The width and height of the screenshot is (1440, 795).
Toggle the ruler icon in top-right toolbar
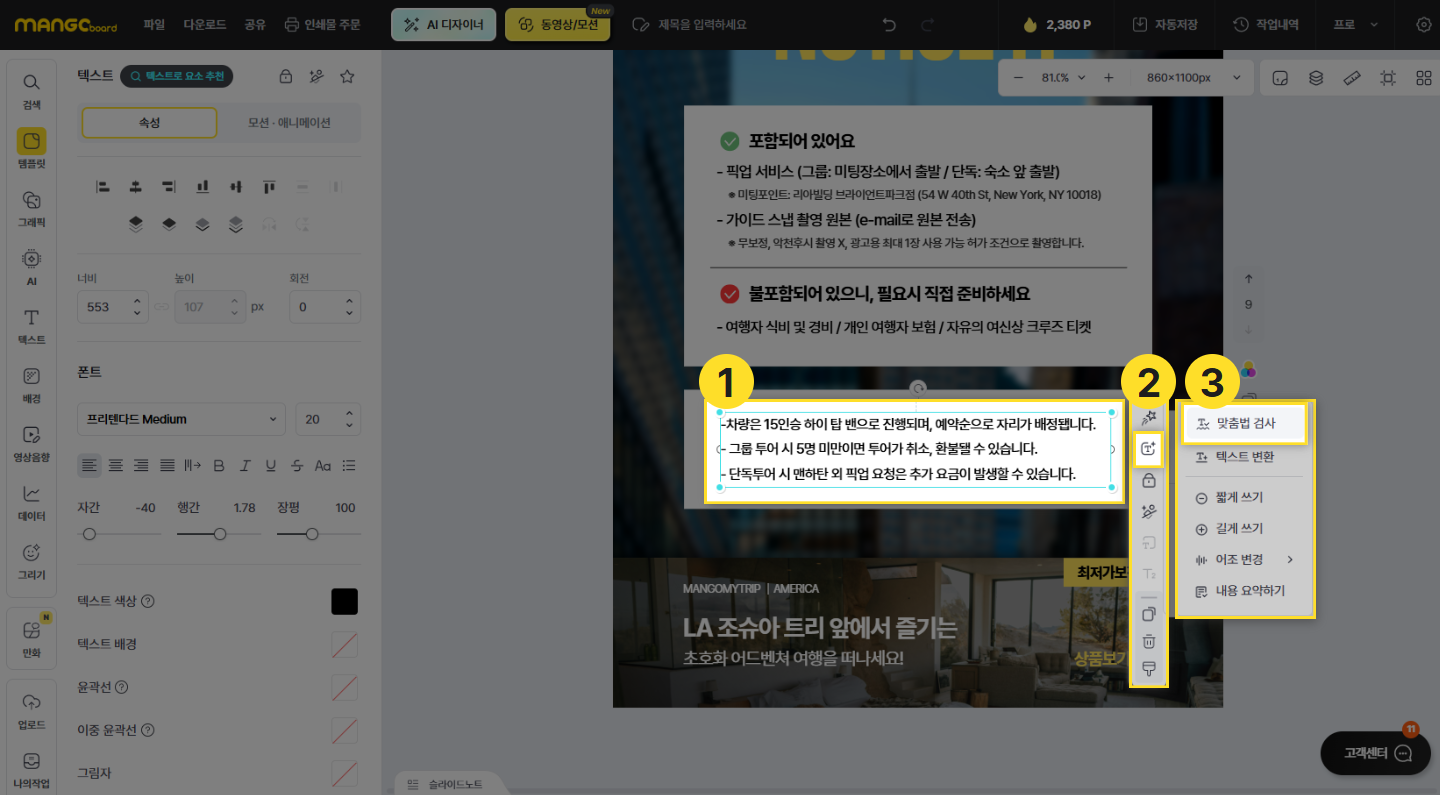point(1352,77)
